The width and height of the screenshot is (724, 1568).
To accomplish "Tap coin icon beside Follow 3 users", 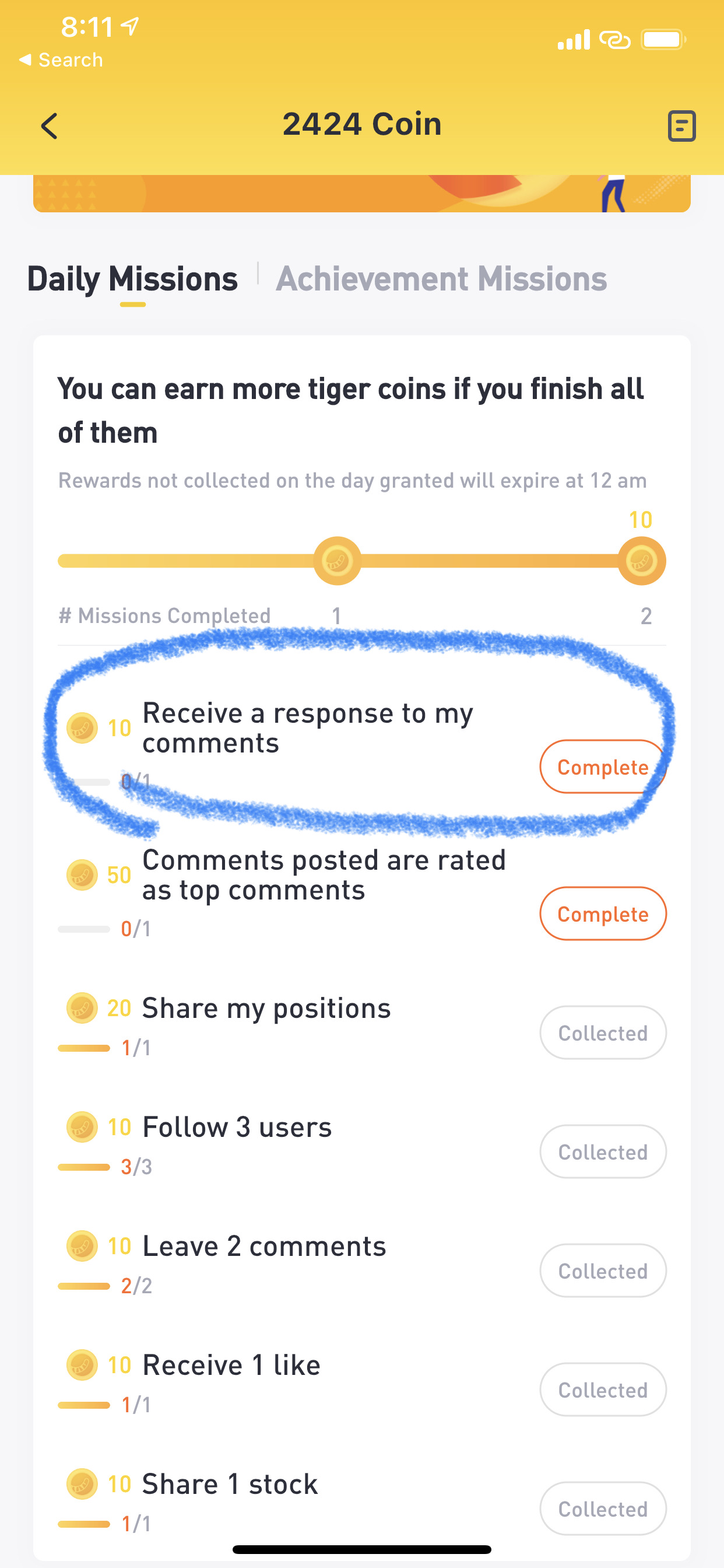I will click(x=82, y=1126).
